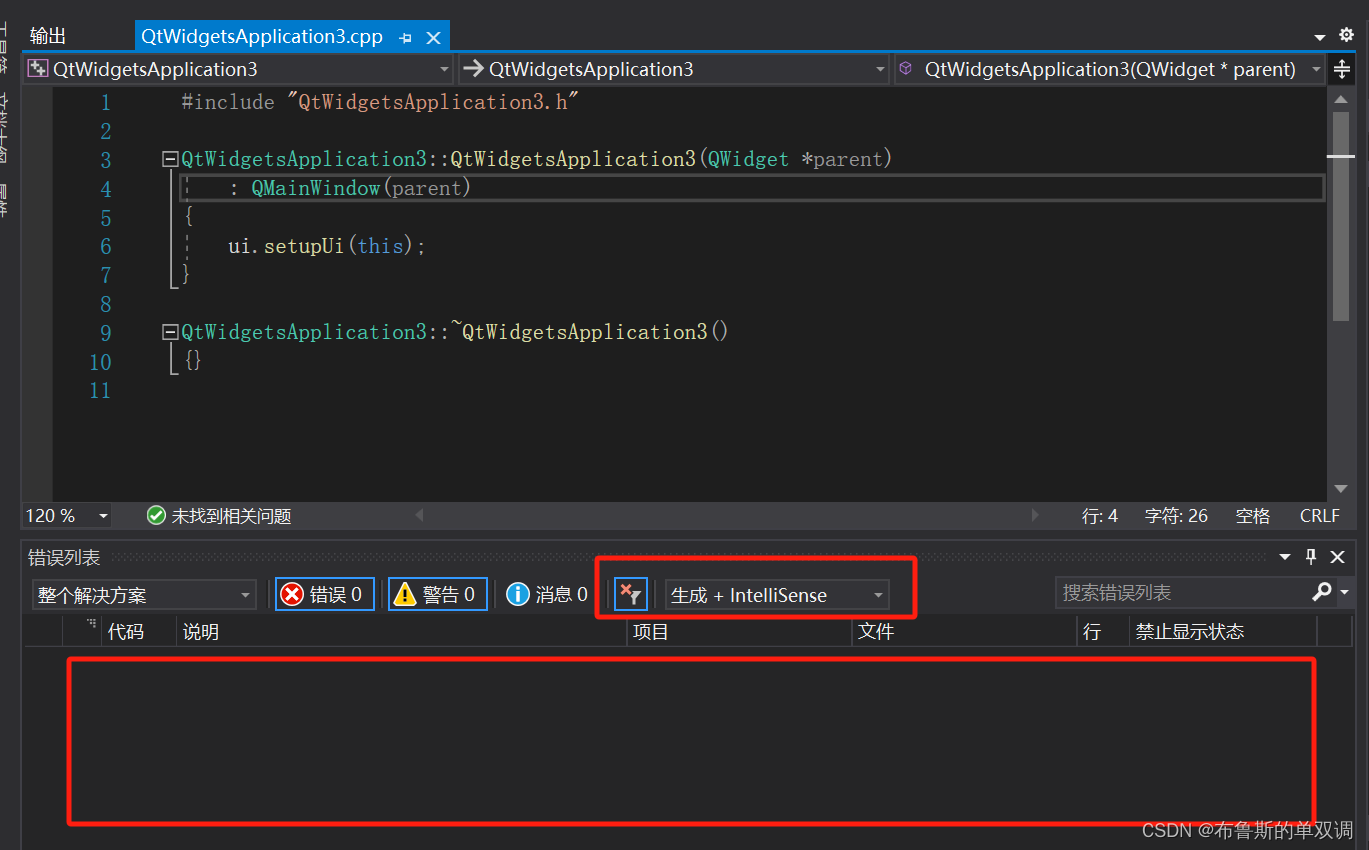Toggle the 警告 0 filter

click(437, 593)
